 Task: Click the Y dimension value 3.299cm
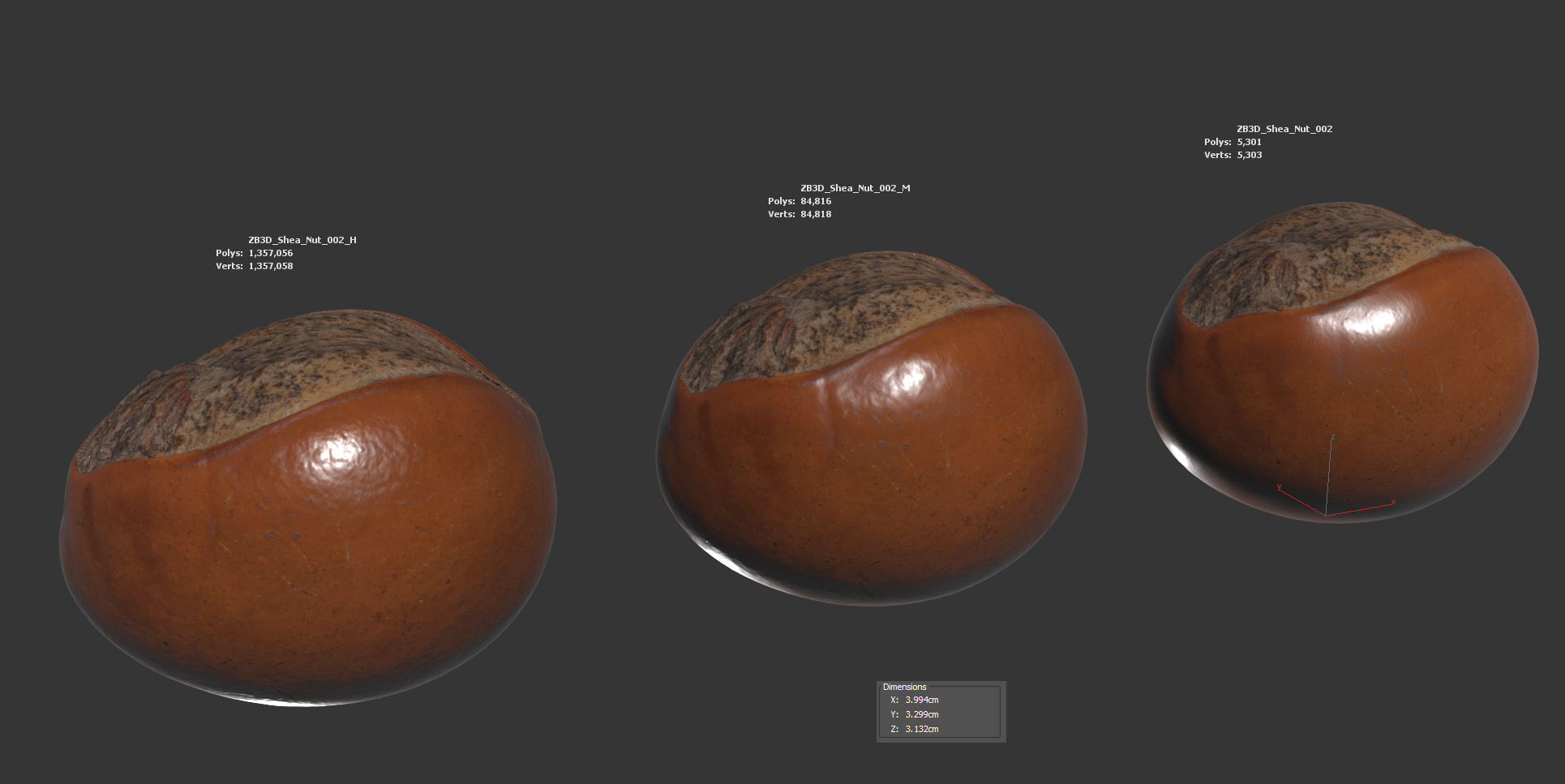point(921,714)
